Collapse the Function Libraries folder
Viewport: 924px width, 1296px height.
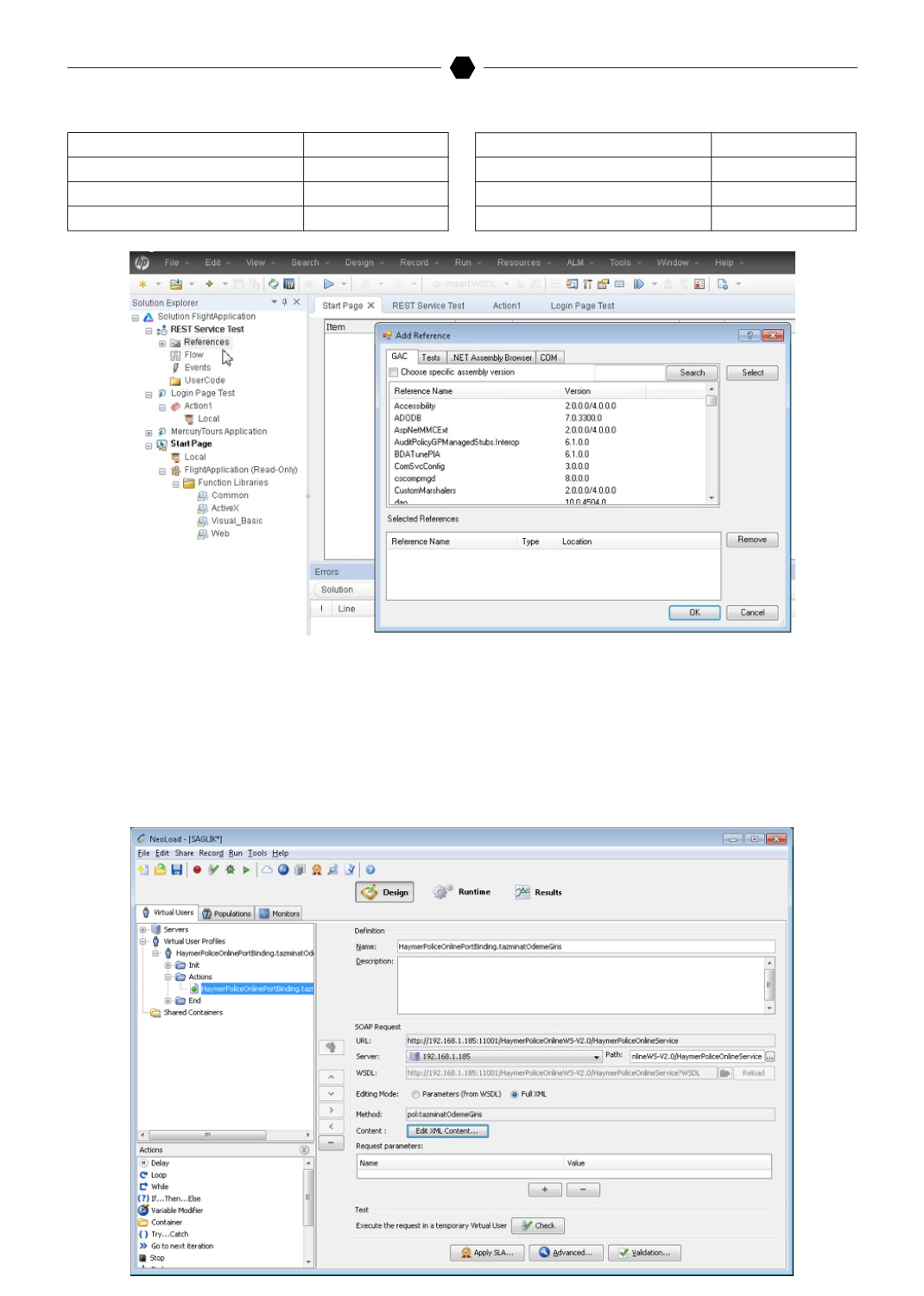tap(176, 484)
